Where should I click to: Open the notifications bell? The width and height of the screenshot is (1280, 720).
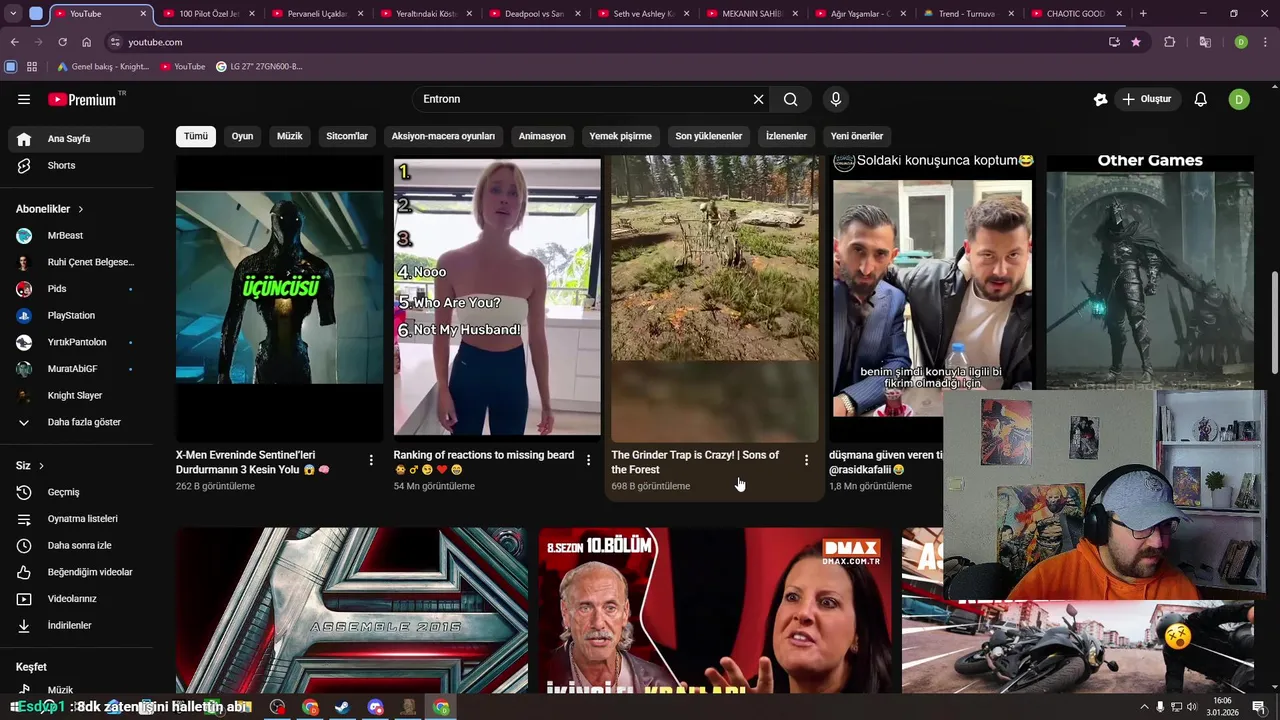point(1201,99)
